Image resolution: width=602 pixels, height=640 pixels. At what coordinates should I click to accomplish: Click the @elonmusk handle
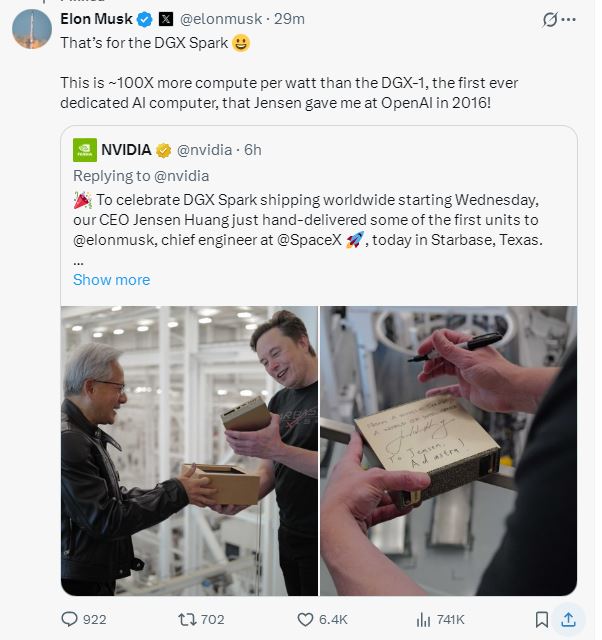coord(222,19)
